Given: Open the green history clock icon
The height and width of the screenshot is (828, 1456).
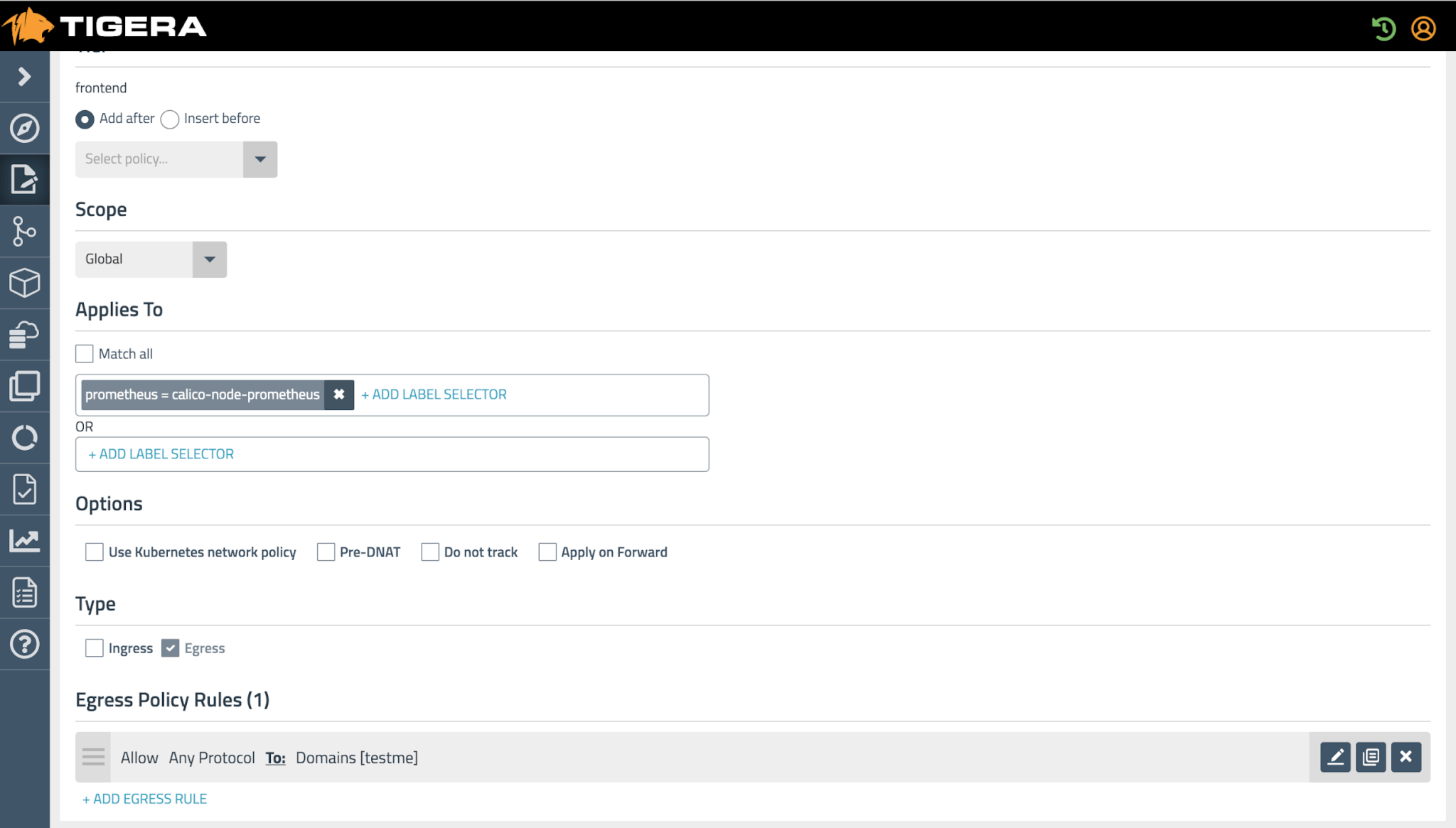Looking at the screenshot, I should (1383, 28).
